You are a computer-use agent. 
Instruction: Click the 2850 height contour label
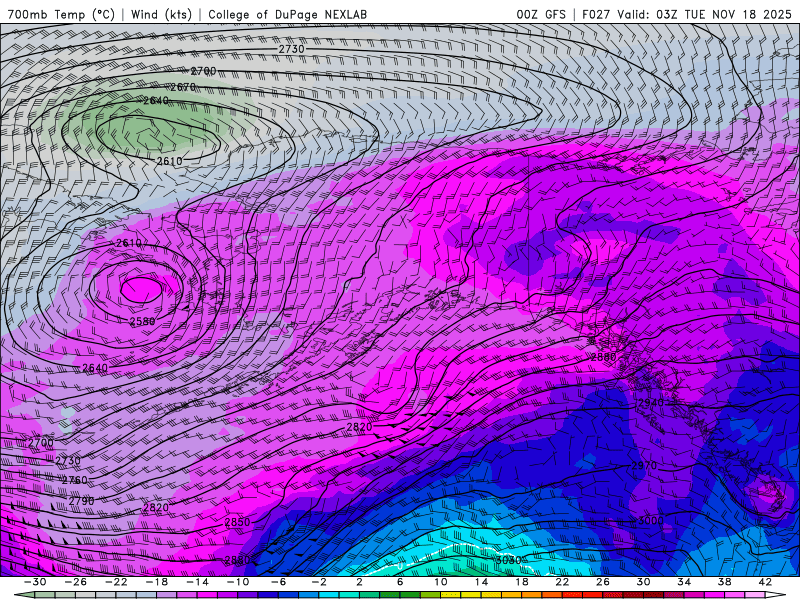pyautogui.click(x=237, y=522)
